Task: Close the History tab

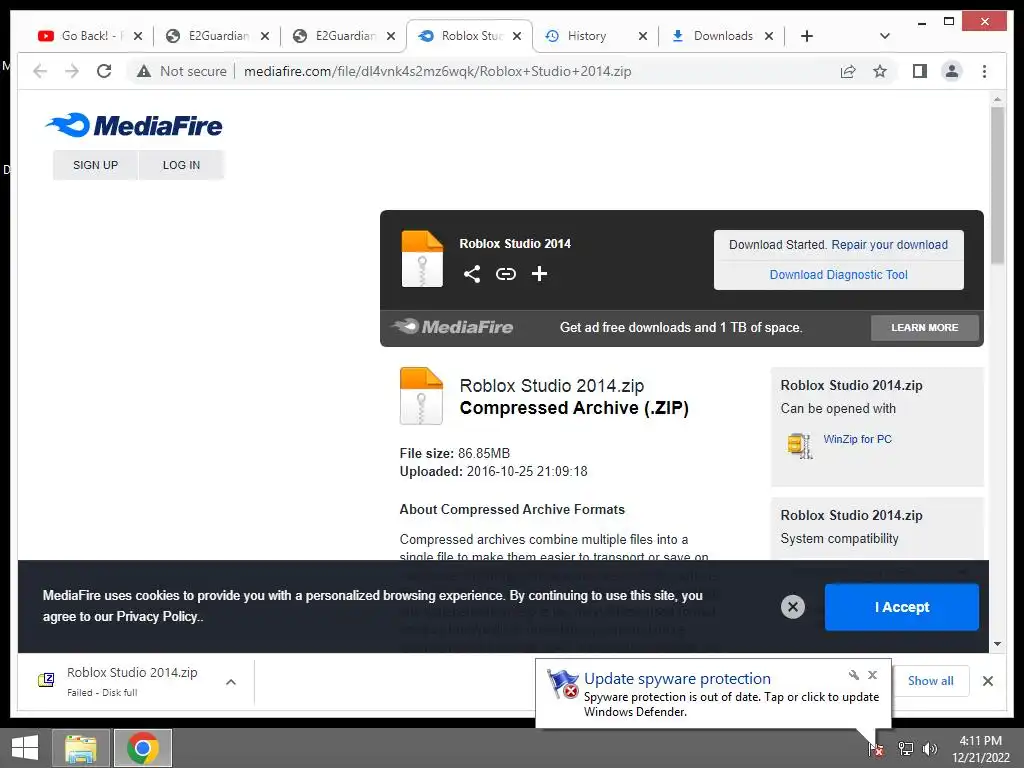Action: point(643,36)
